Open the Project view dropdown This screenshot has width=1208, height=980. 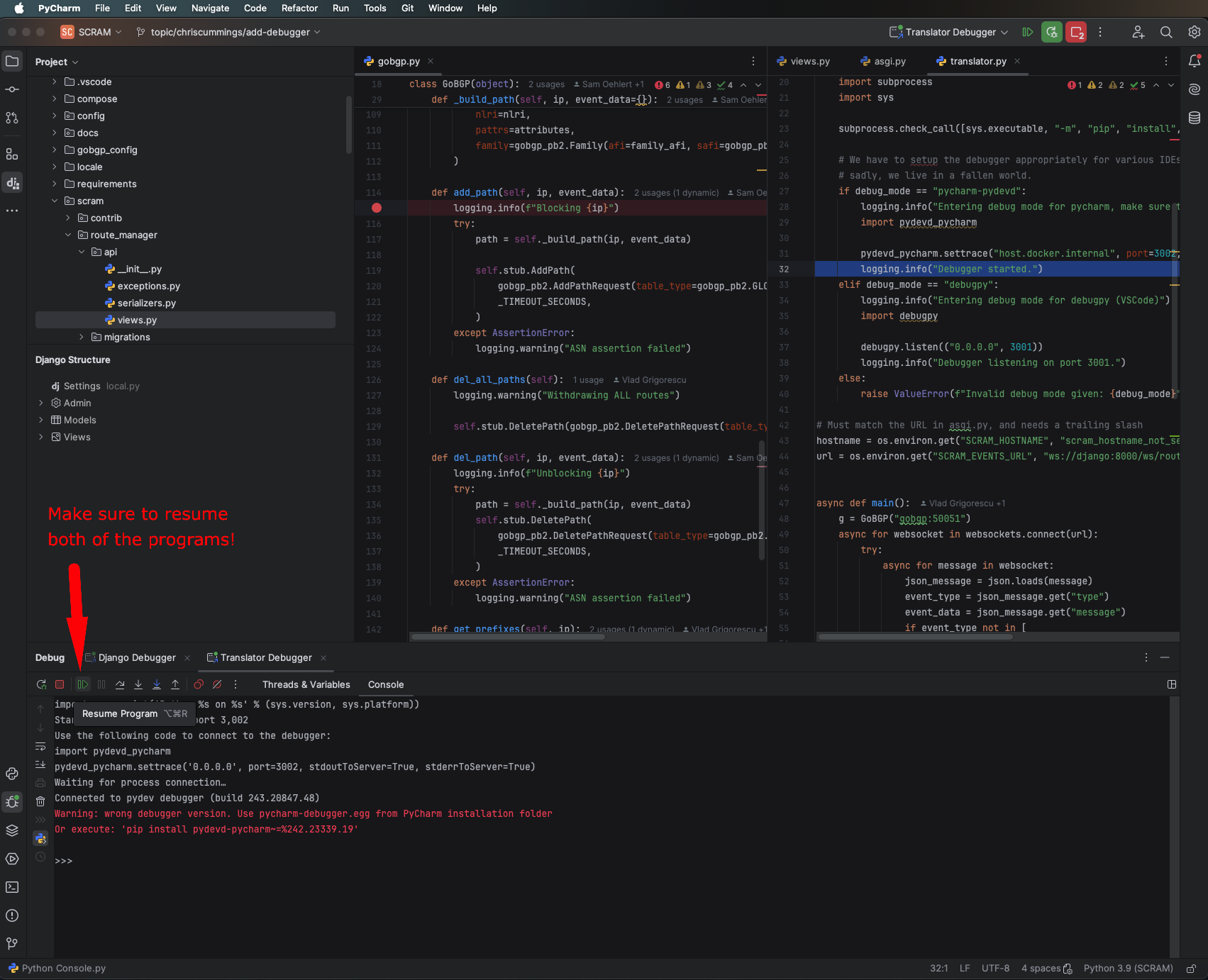point(57,62)
